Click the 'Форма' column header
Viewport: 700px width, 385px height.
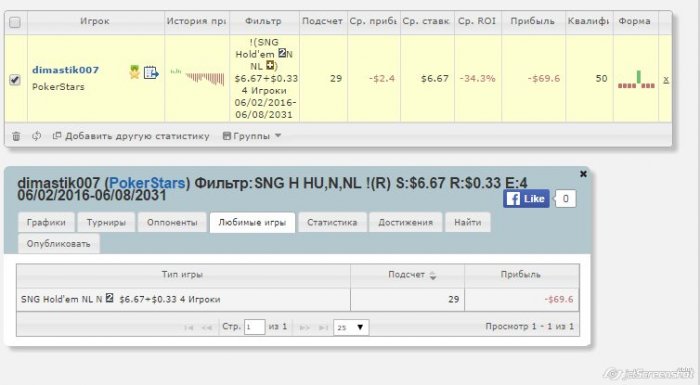click(635, 21)
